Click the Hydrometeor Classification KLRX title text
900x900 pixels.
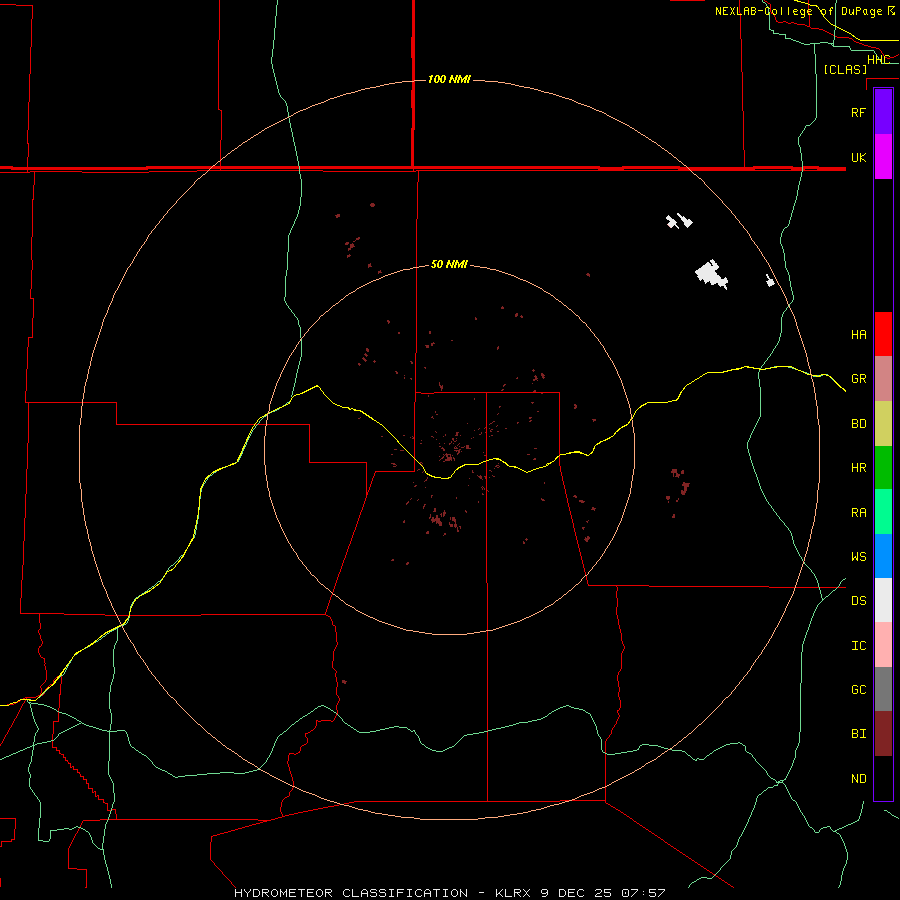[449, 893]
